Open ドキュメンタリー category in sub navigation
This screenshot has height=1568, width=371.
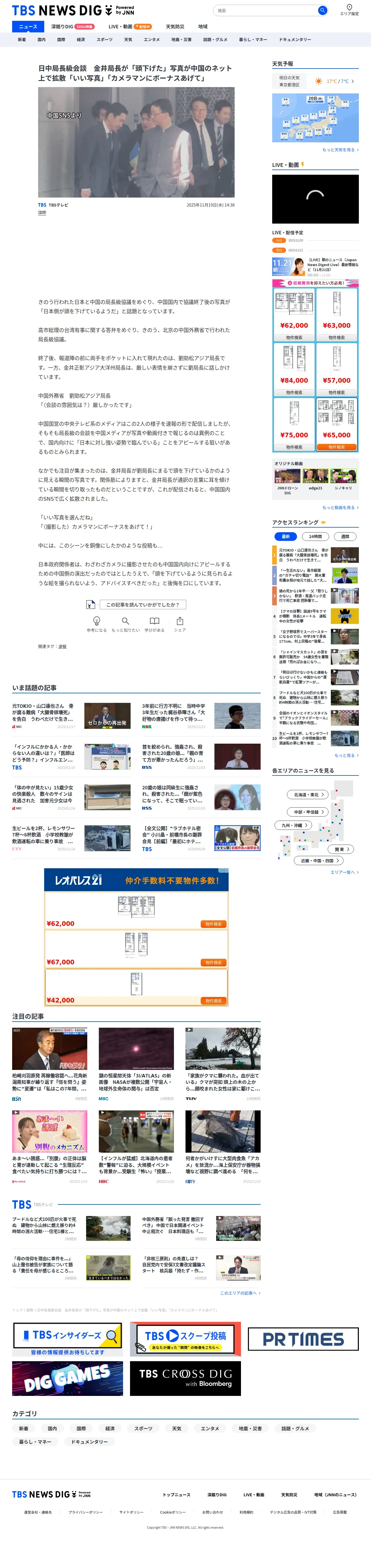pos(295,40)
